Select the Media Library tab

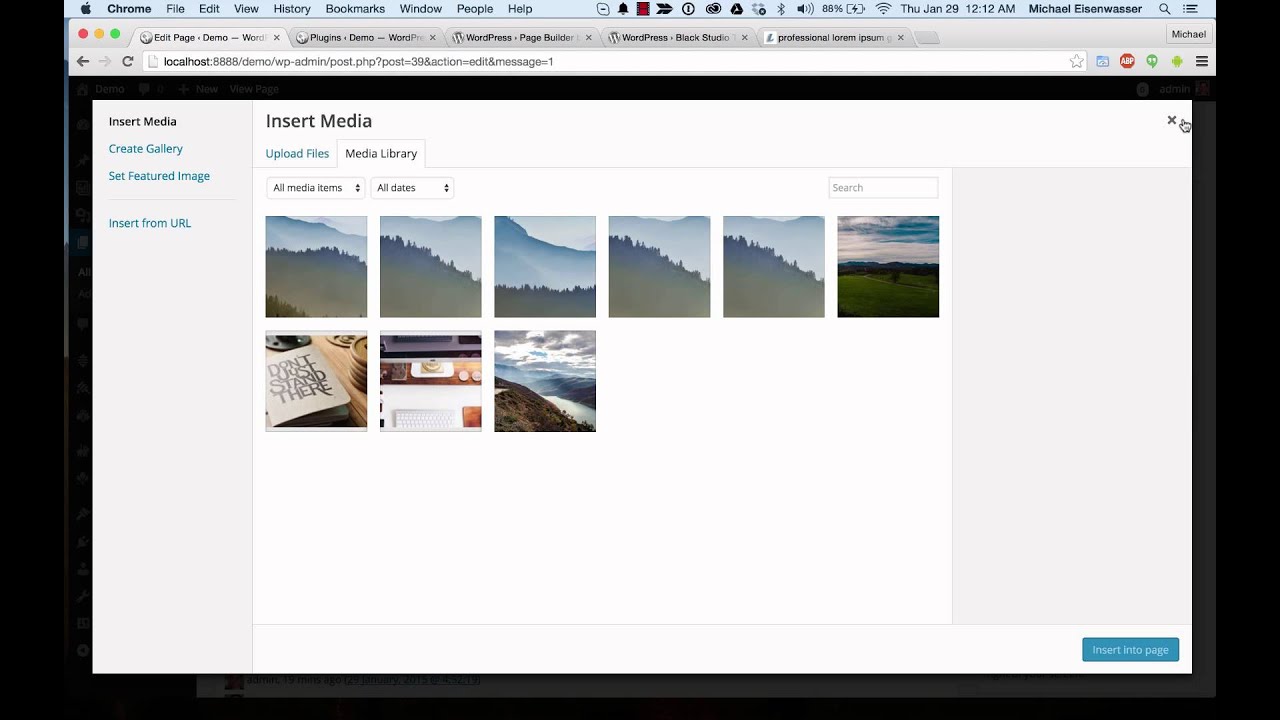[x=381, y=154]
